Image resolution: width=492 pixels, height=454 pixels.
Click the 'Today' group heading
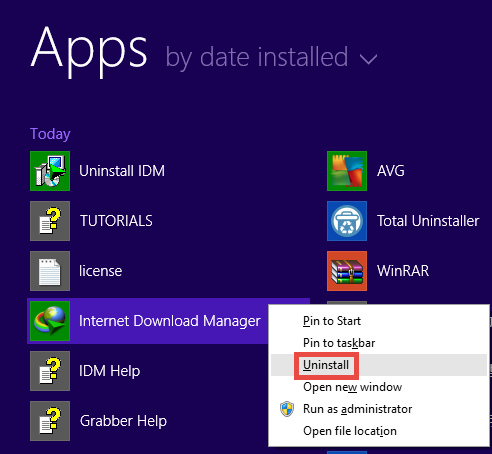tap(50, 134)
